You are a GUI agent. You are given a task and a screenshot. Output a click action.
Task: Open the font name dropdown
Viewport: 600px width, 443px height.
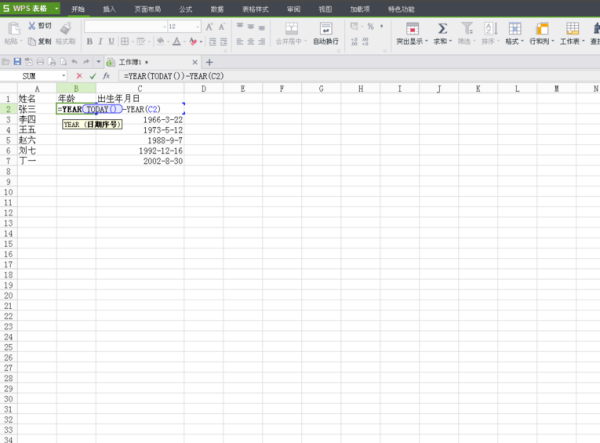[x=165, y=26]
